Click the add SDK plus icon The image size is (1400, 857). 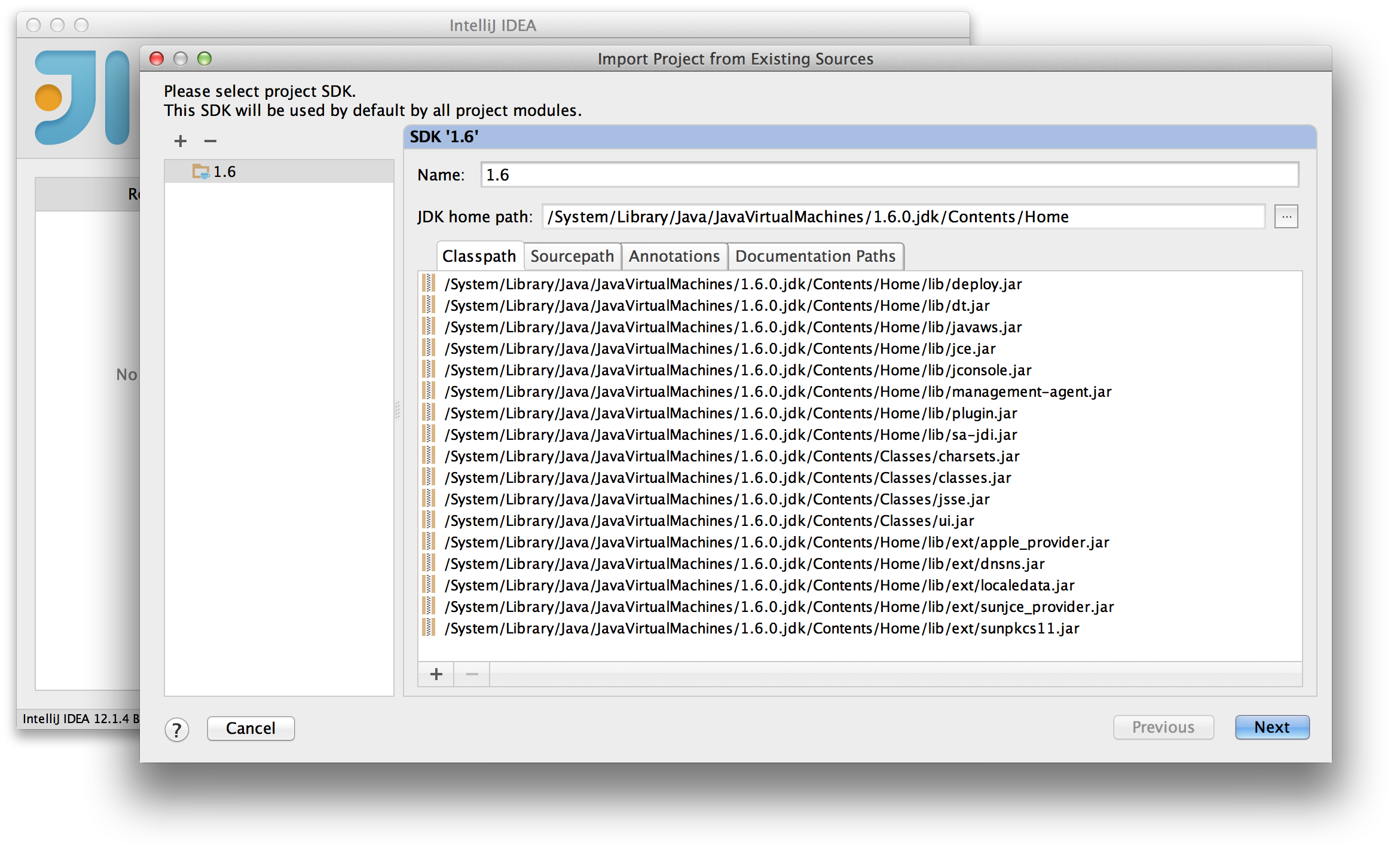[180, 141]
